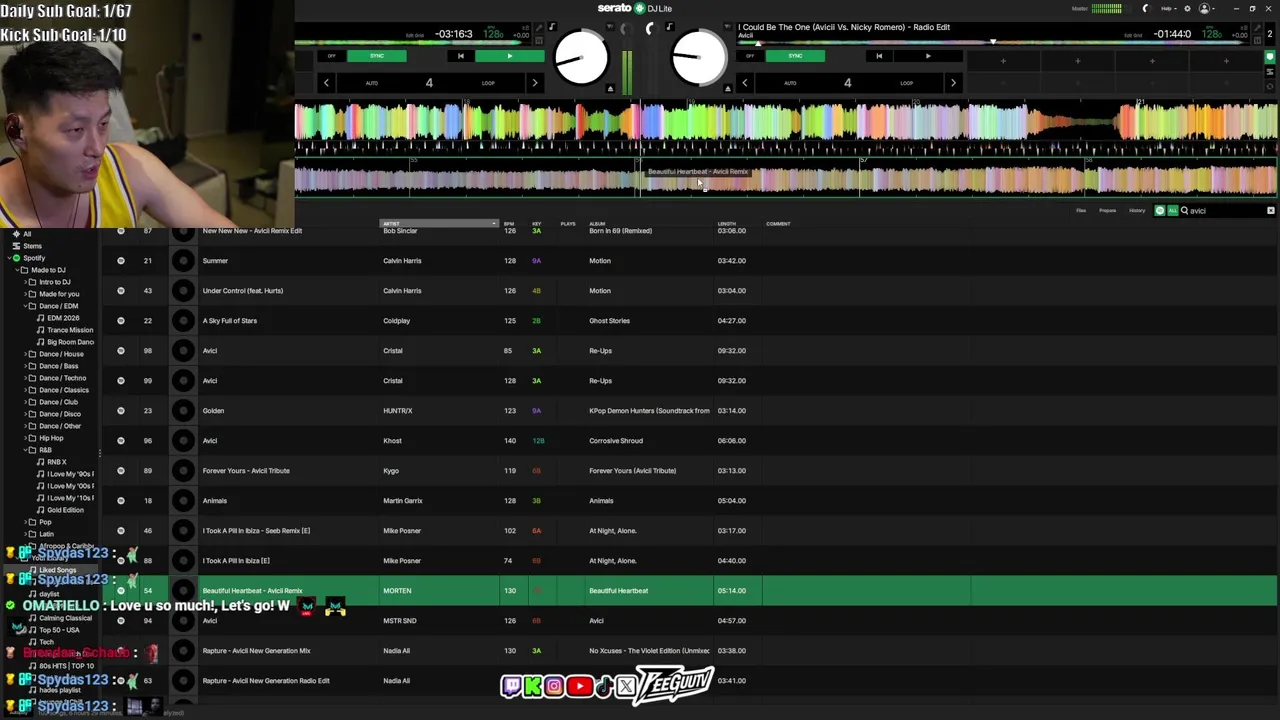Open the Files panel tab
This screenshot has height=720, width=1280.
pos(1081,211)
